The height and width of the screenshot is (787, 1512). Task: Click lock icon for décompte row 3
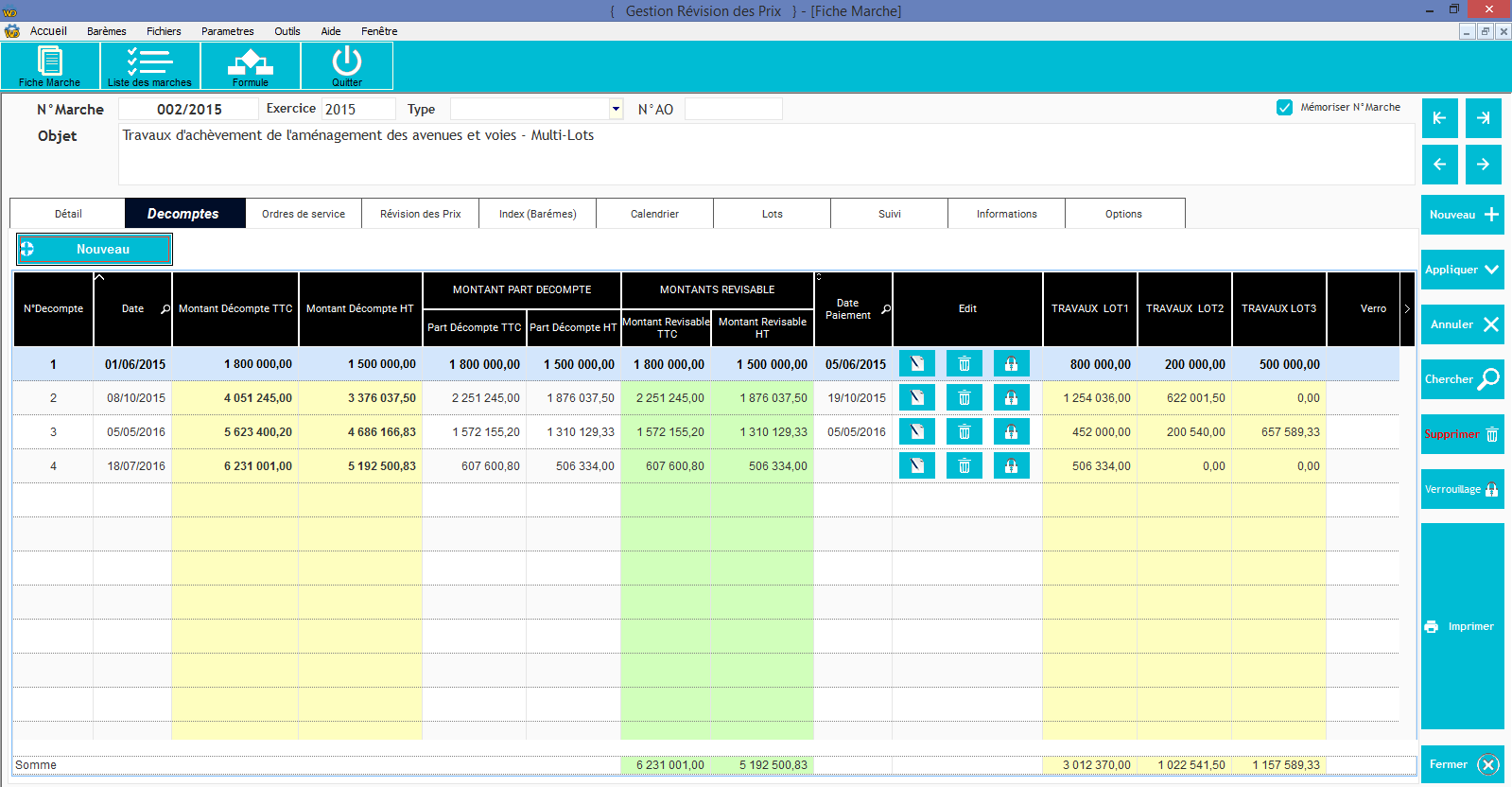[1011, 432]
